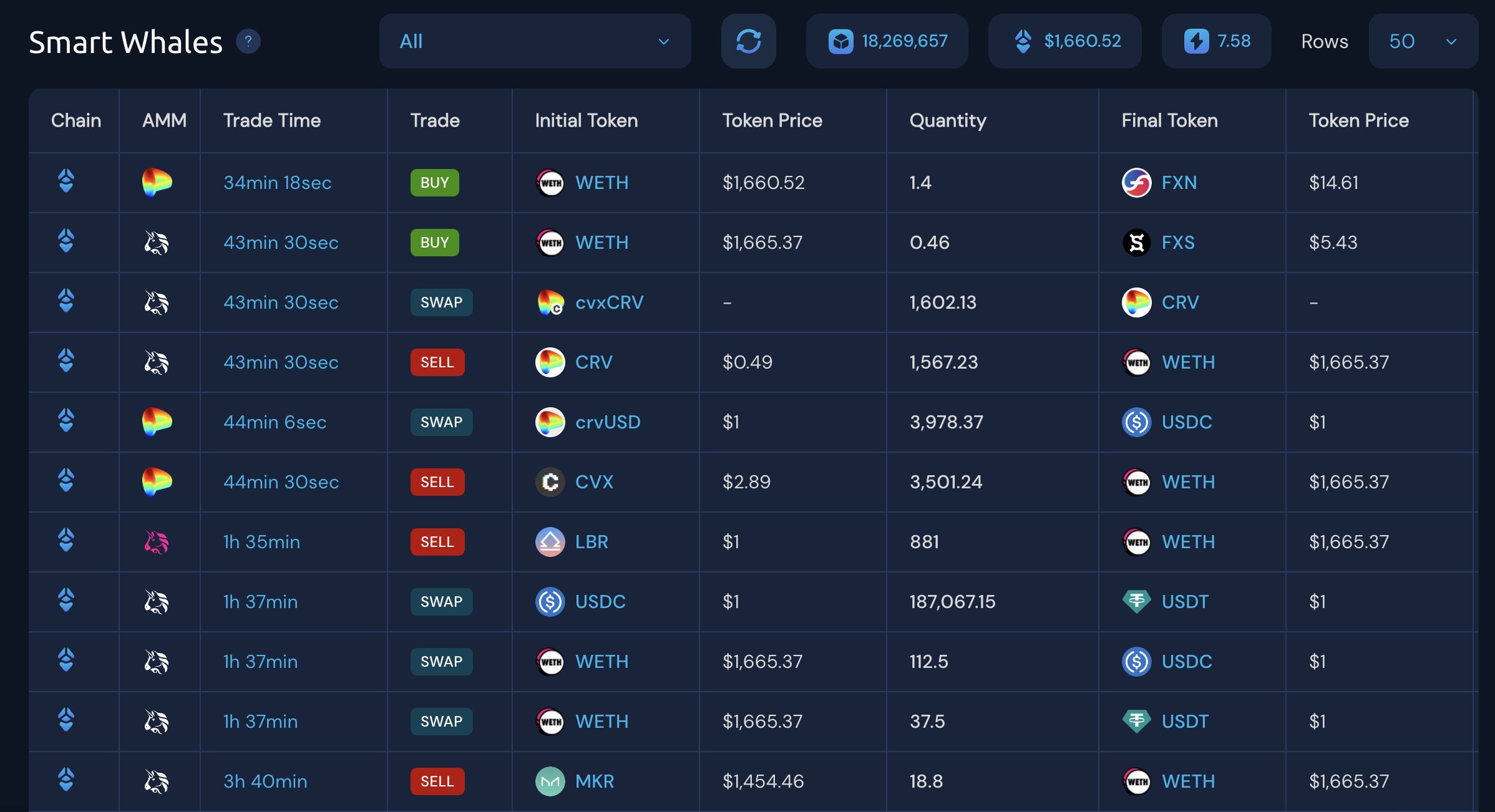Screen dimensions: 1495x812
Task: Open the CRV final token link
Action: [x=1180, y=302]
